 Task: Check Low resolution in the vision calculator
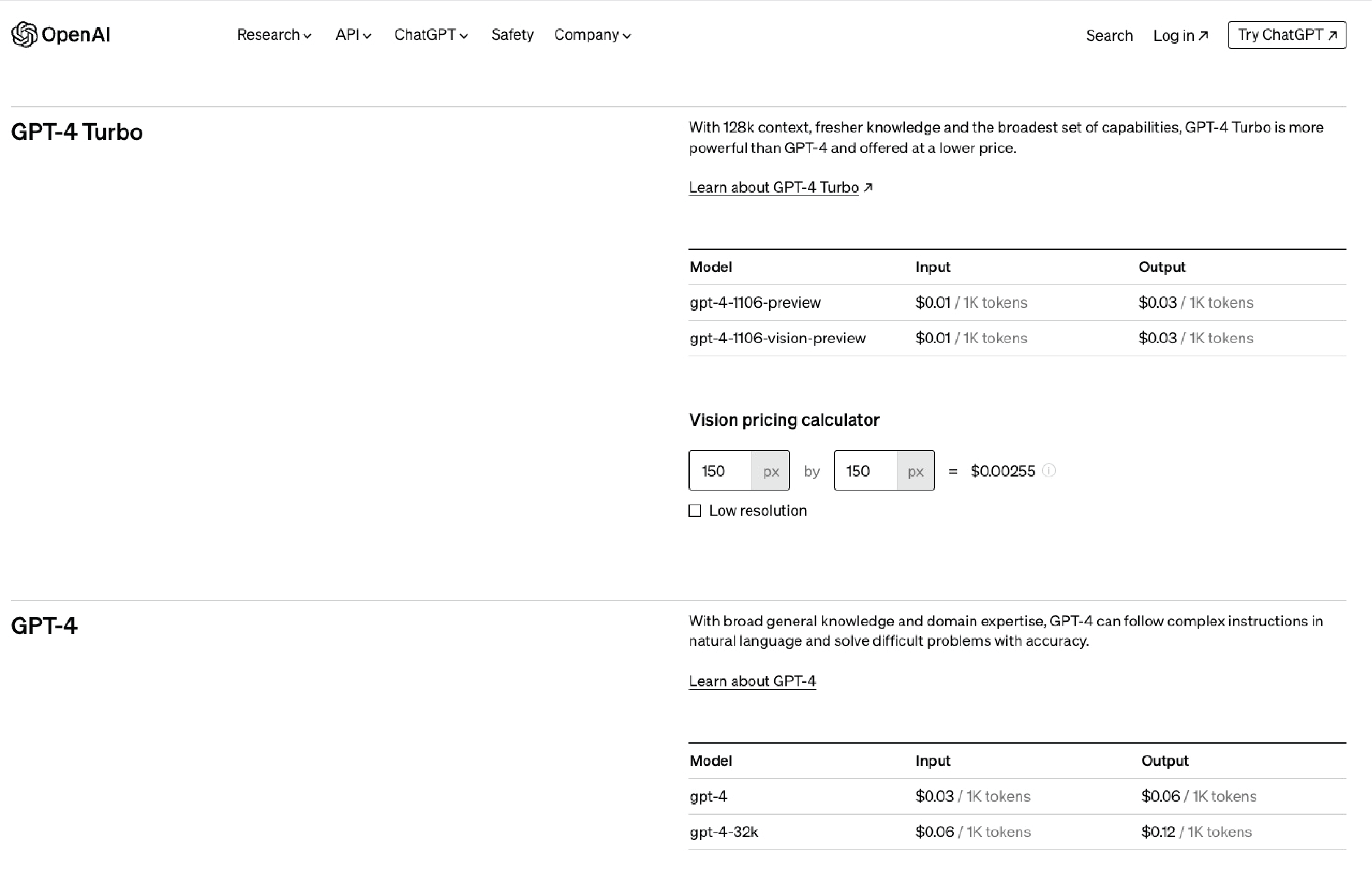coord(695,511)
